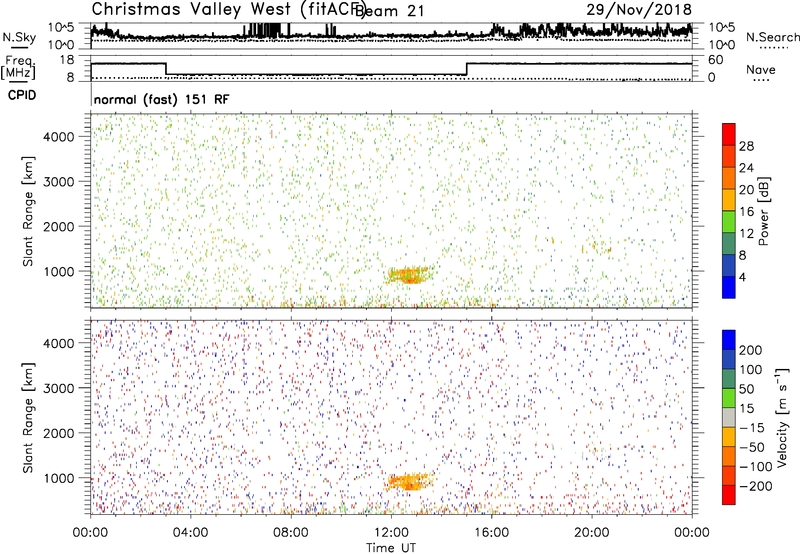Image resolution: width=800 pixels, height=554 pixels.
Task: Click the "Nave" legend label
Action: click(761, 69)
